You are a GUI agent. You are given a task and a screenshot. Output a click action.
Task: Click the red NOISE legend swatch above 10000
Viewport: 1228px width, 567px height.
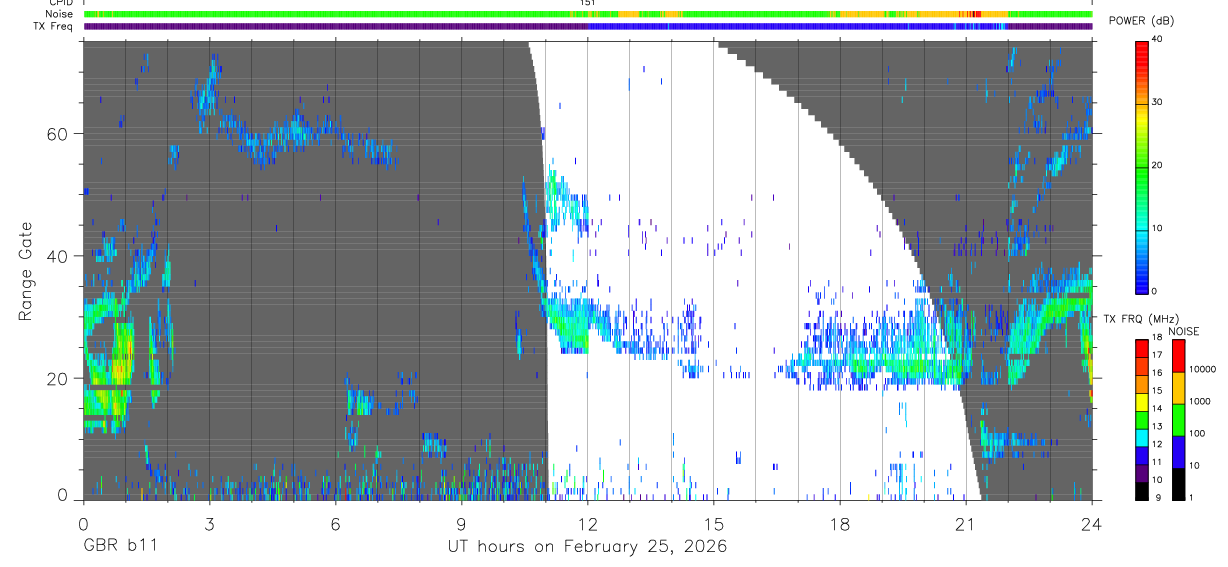point(1178,356)
